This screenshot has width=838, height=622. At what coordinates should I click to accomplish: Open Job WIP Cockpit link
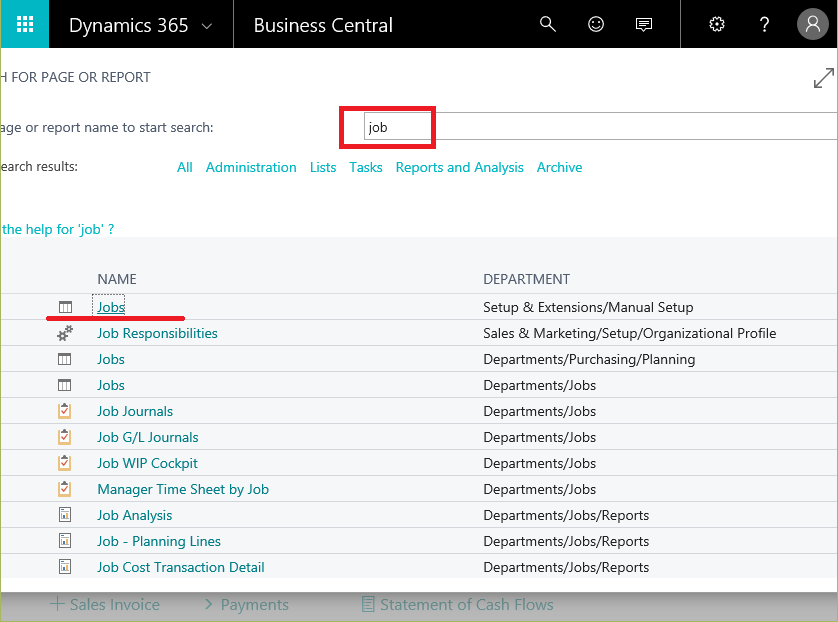click(147, 463)
